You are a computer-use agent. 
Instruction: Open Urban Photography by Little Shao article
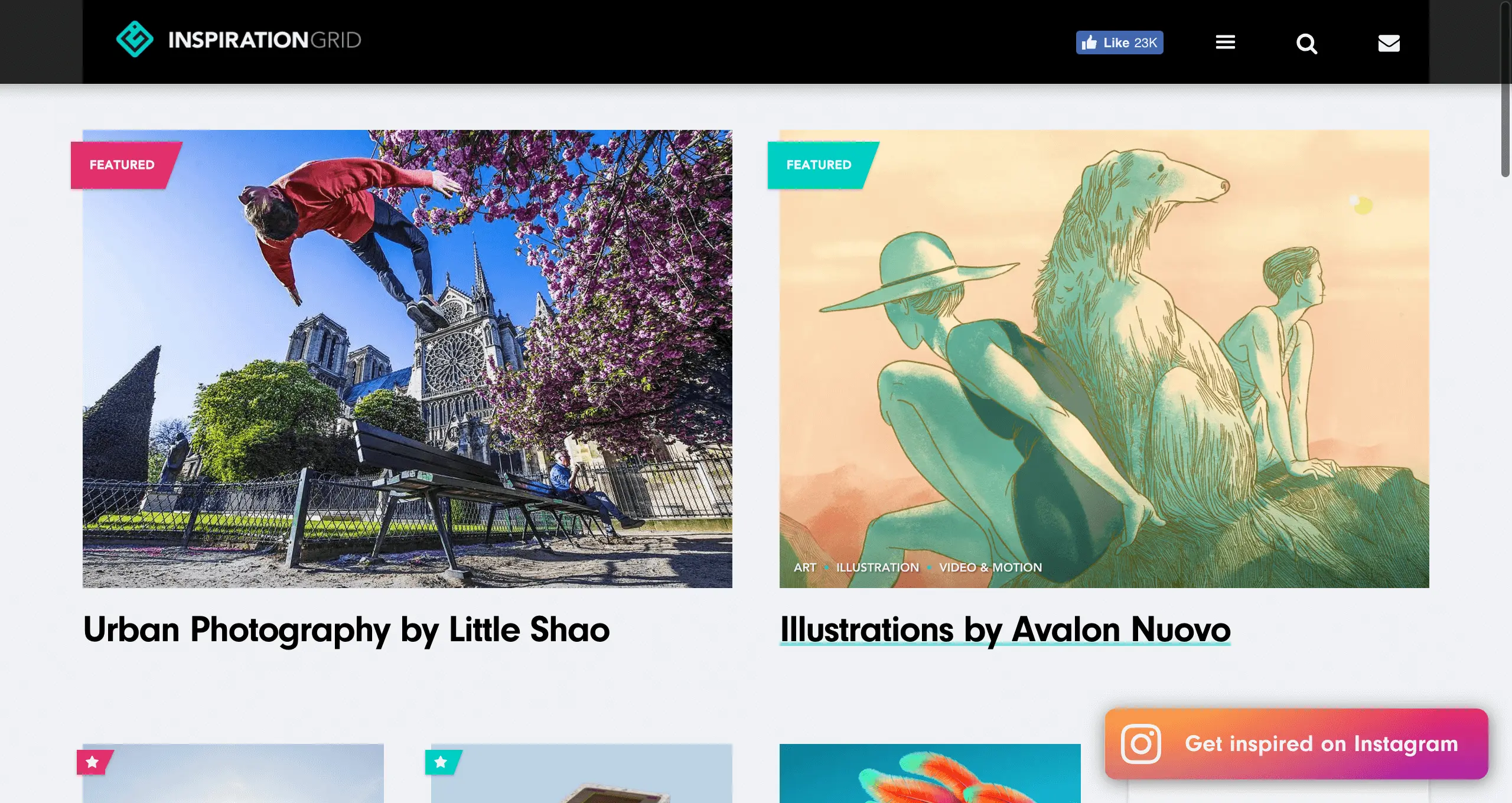point(347,629)
